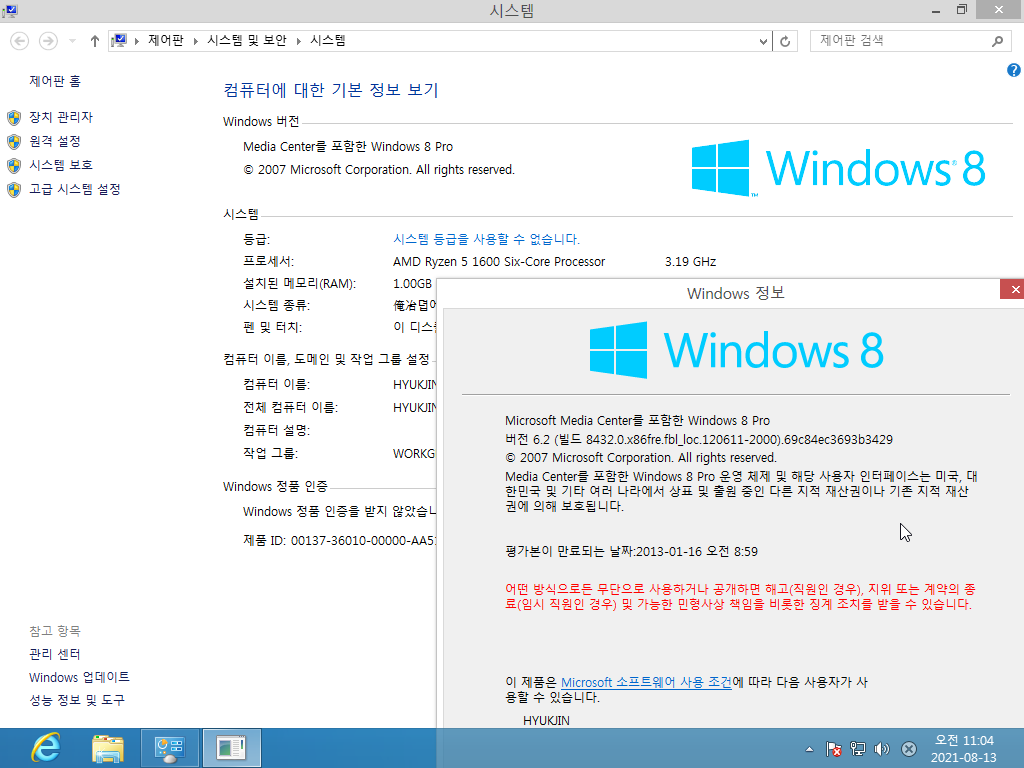Screen dimensions: 1024x768
Task: Refresh the System page
Action: tap(785, 41)
